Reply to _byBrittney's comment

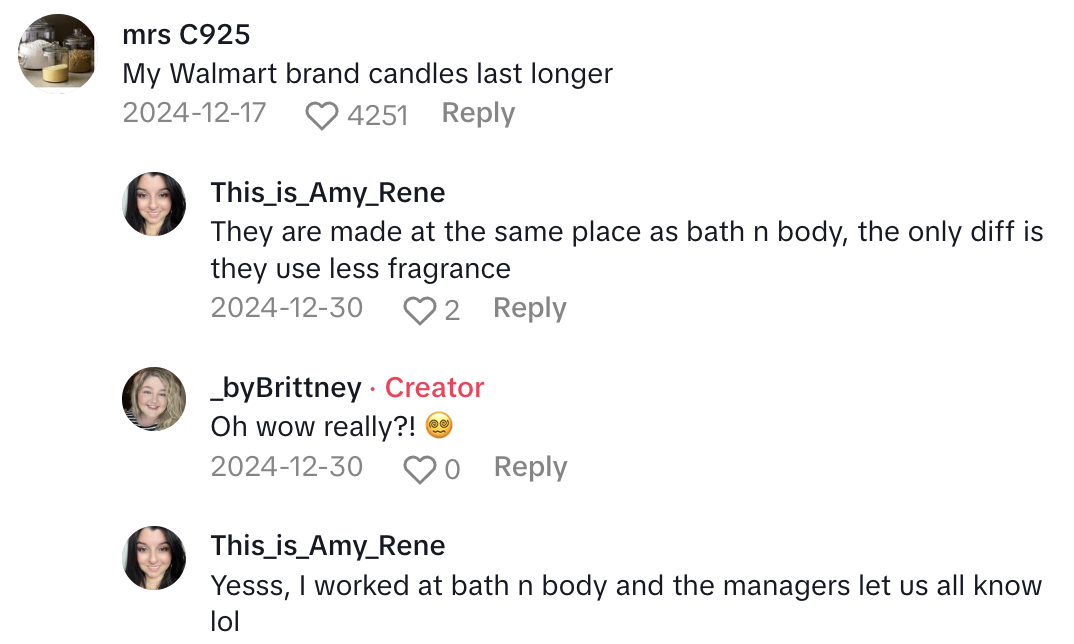(x=530, y=467)
